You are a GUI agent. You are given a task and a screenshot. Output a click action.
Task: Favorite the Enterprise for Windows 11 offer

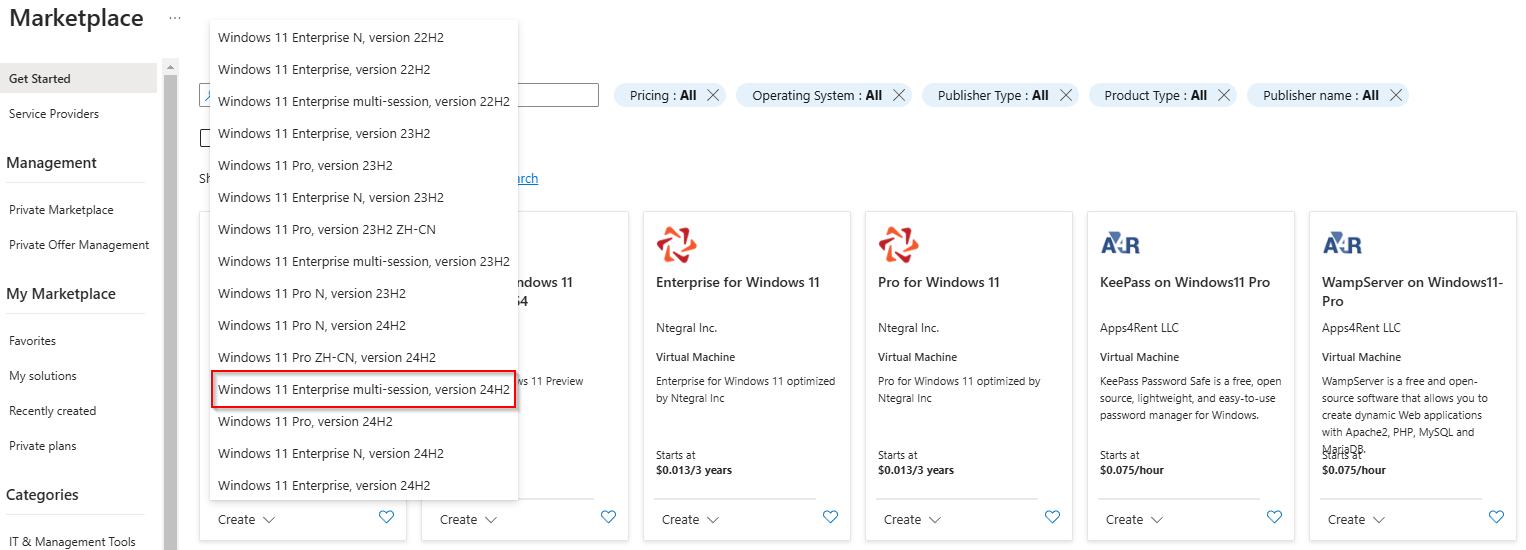coord(830,517)
